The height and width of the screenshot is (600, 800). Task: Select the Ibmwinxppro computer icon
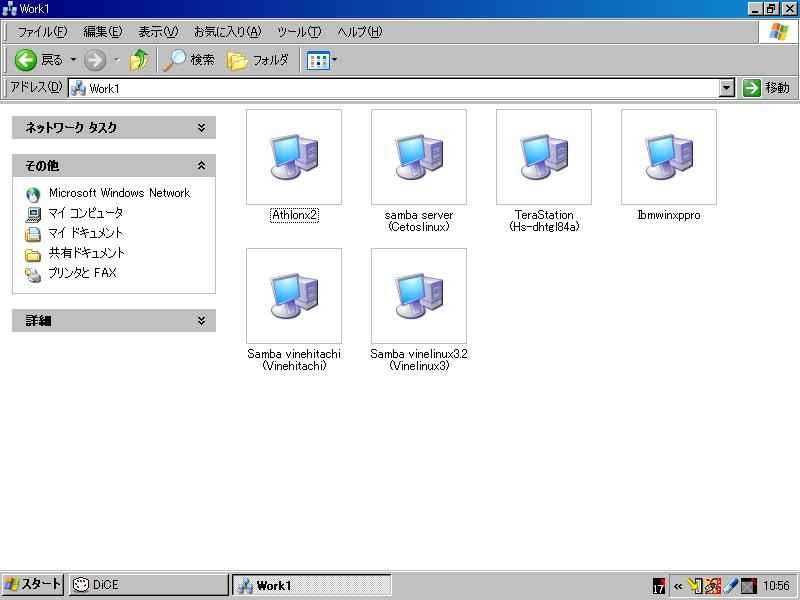pyautogui.click(x=669, y=157)
